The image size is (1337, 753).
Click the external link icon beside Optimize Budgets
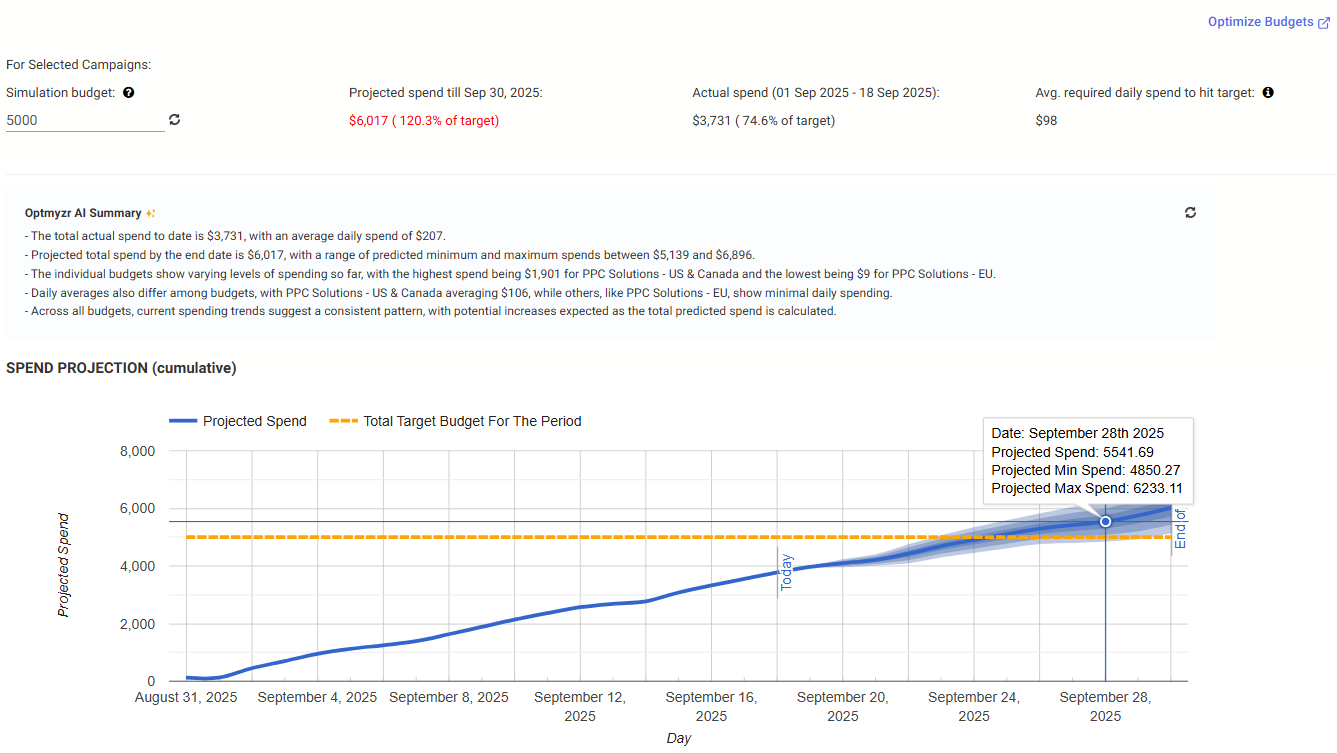1323,23
